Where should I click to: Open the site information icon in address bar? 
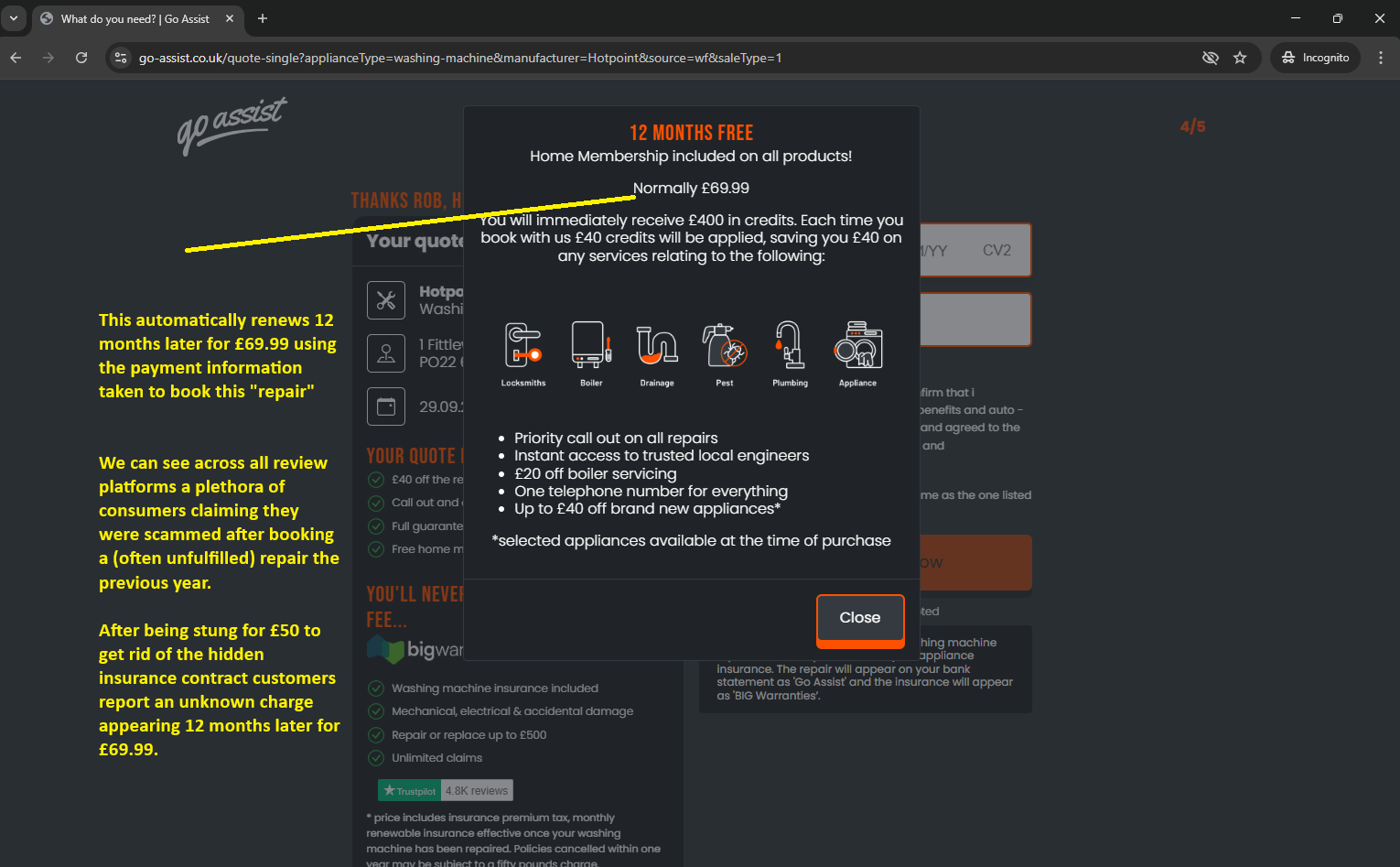120,58
